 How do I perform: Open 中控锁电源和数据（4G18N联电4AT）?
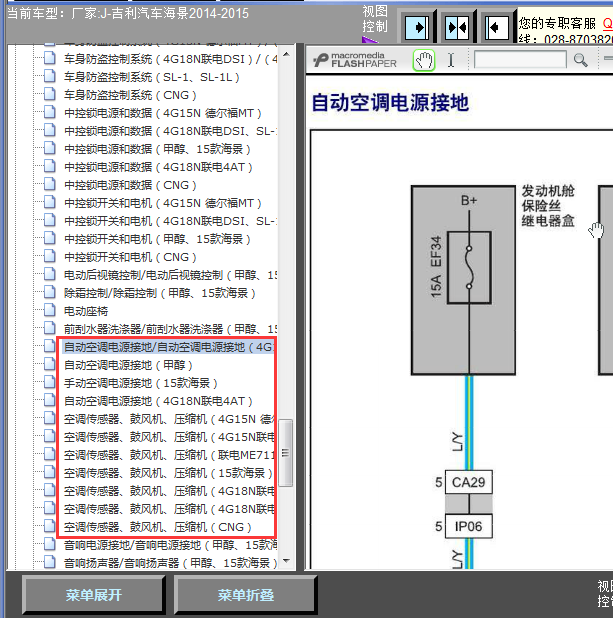click(158, 168)
